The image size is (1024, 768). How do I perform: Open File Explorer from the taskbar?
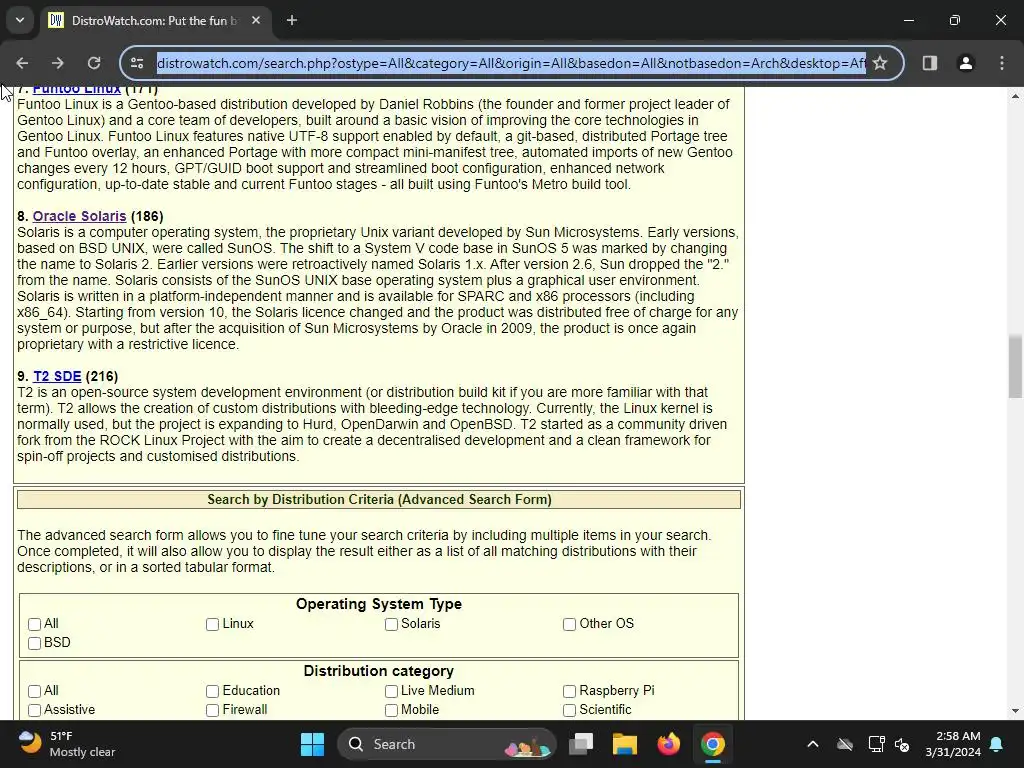tap(624, 744)
